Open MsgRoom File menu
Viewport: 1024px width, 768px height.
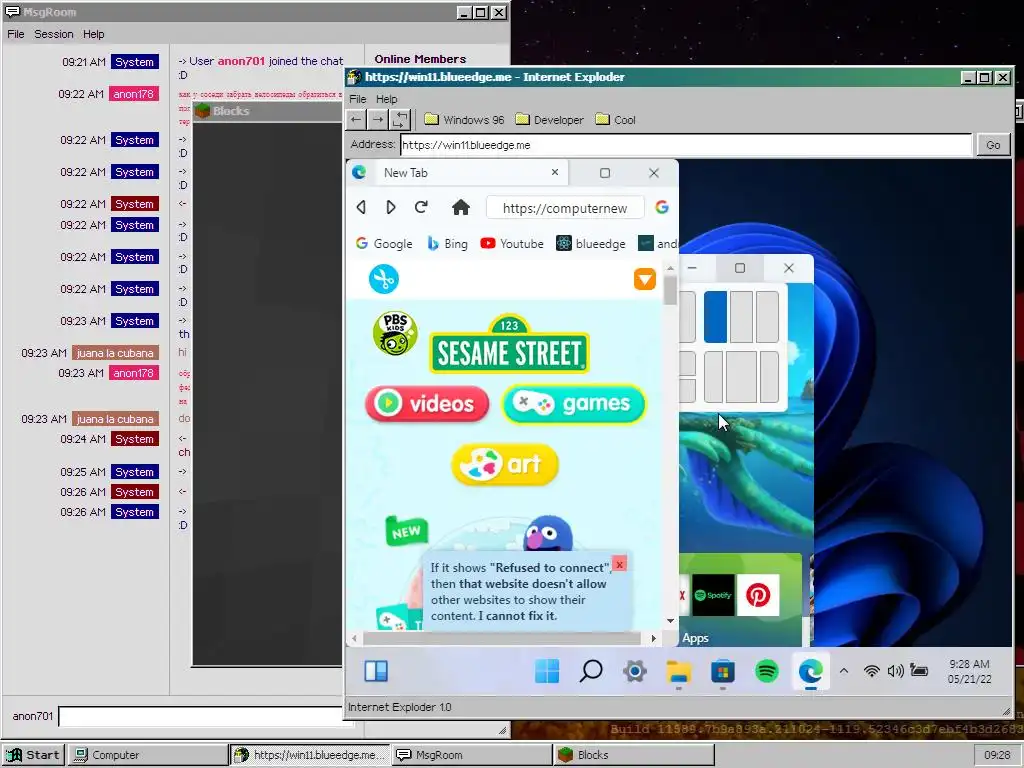click(x=16, y=34)
